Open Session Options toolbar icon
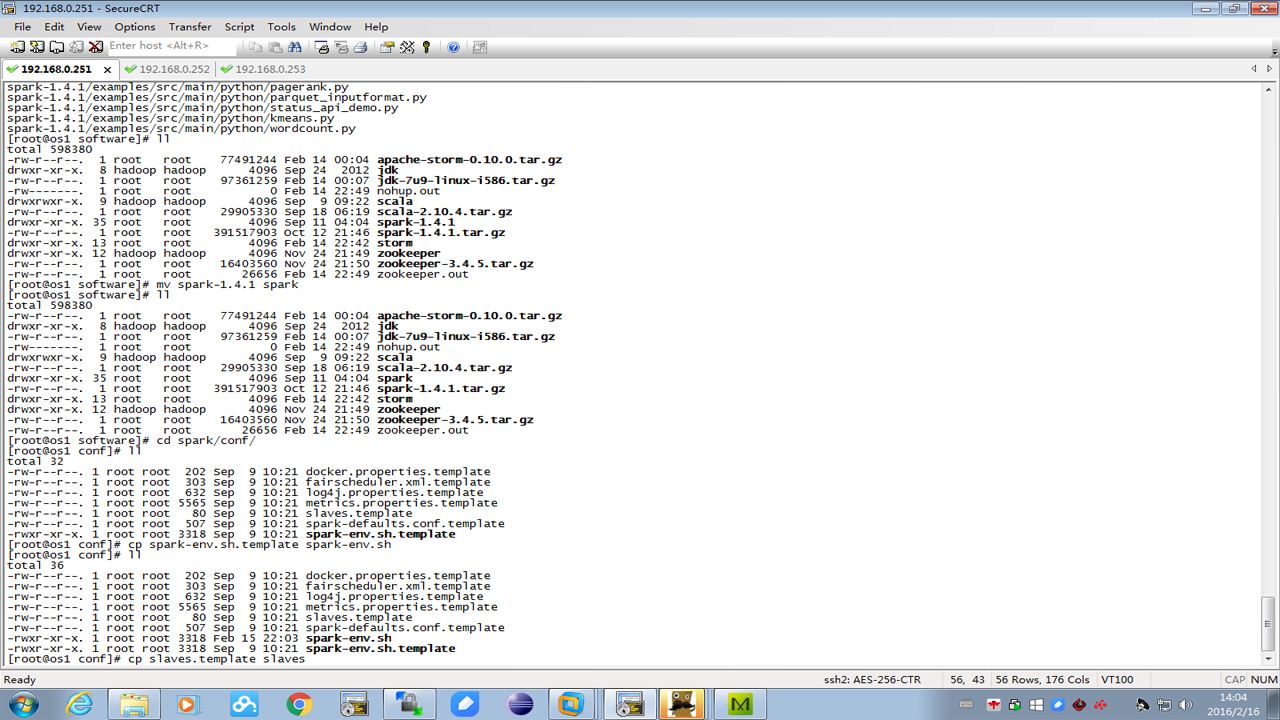 point(387,47)
